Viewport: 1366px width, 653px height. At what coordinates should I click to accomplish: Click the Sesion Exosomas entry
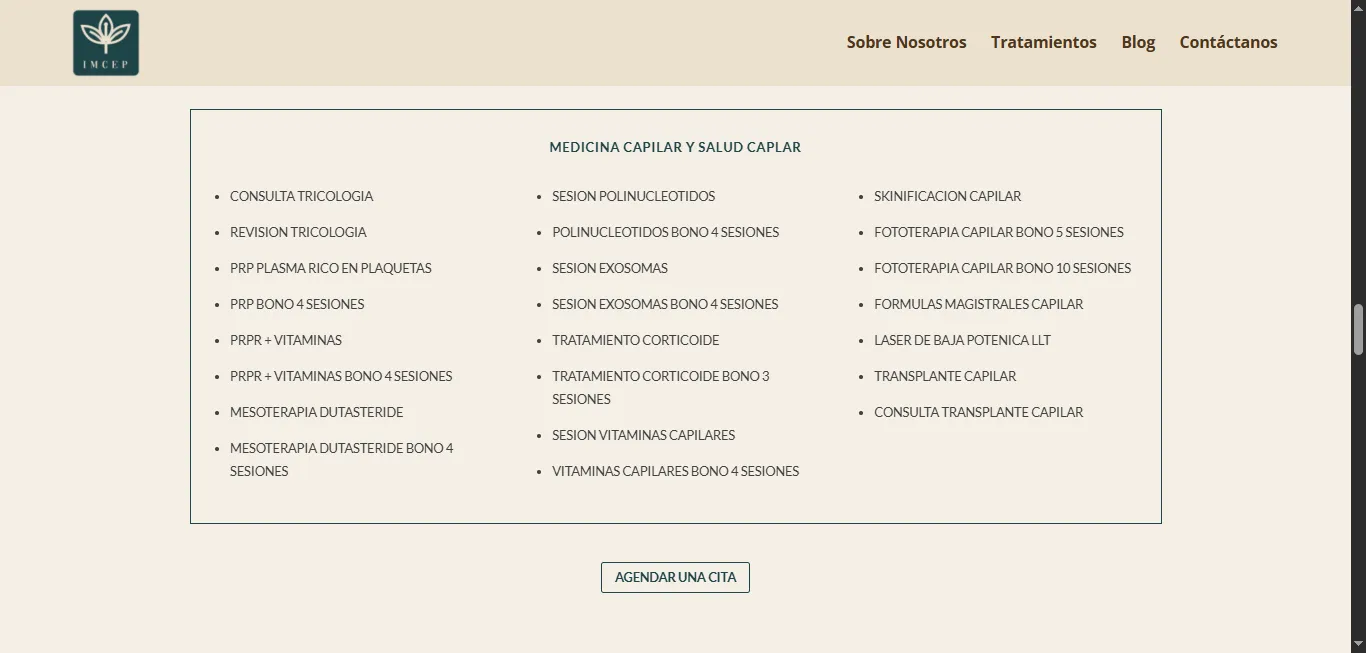coord(609,268)
